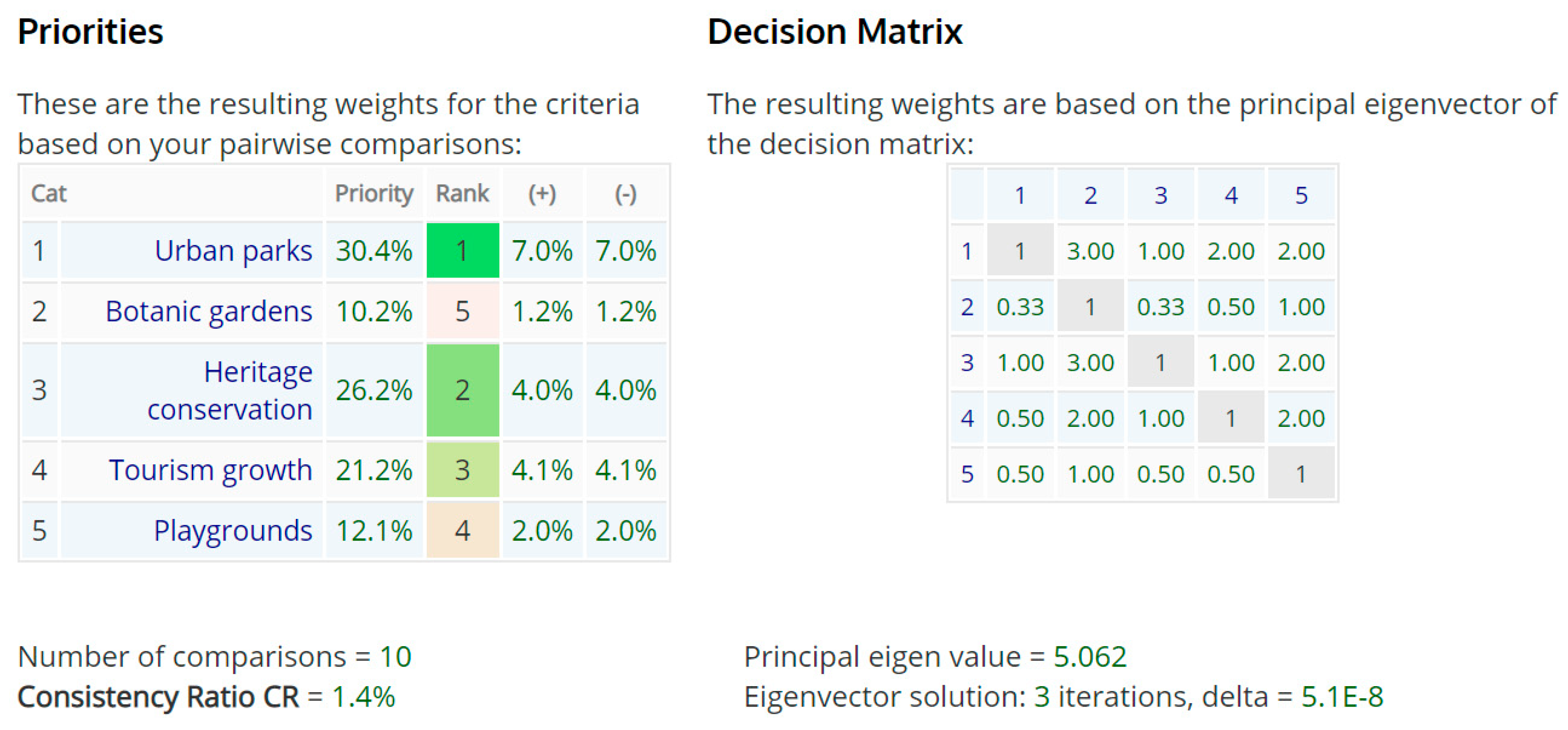
Task: Click the bright green rank 1 cell
Action: pos(463,251)
